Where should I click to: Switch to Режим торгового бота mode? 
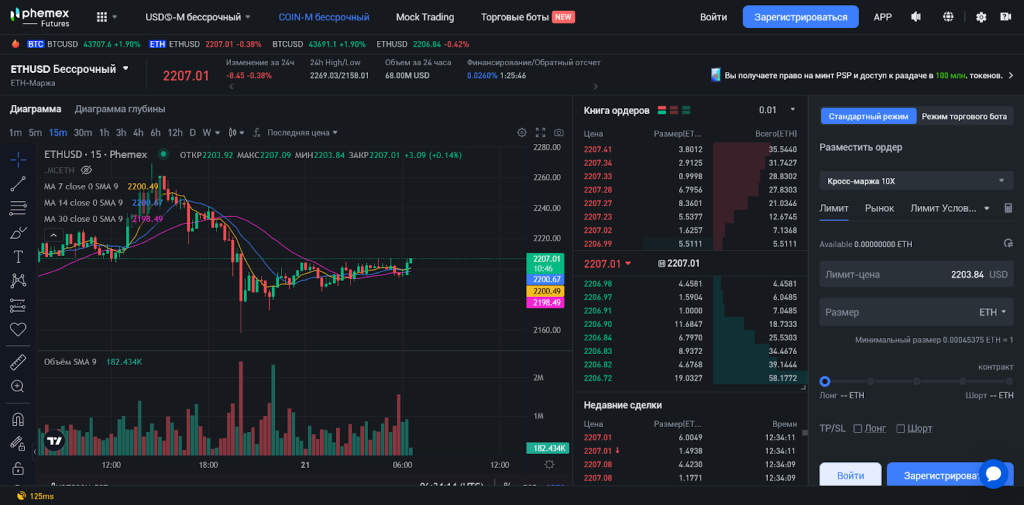click(x=964, y=116)
